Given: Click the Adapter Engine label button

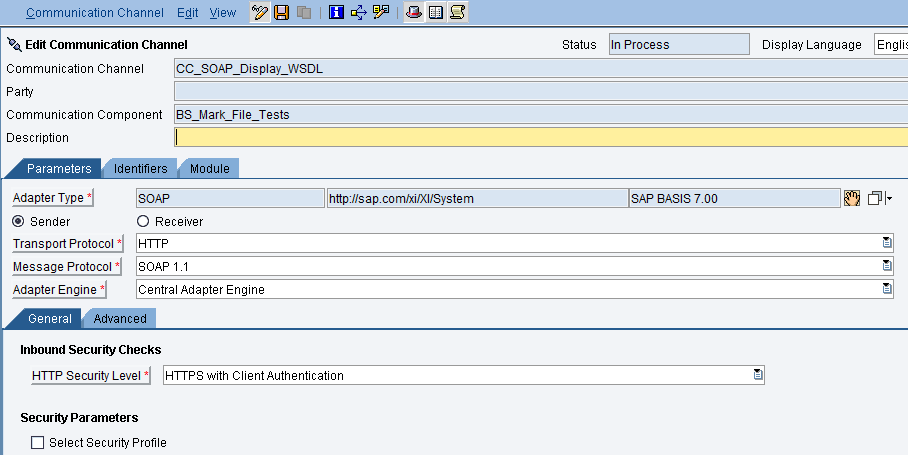Looking at the screenshot, I should point(59,289).
